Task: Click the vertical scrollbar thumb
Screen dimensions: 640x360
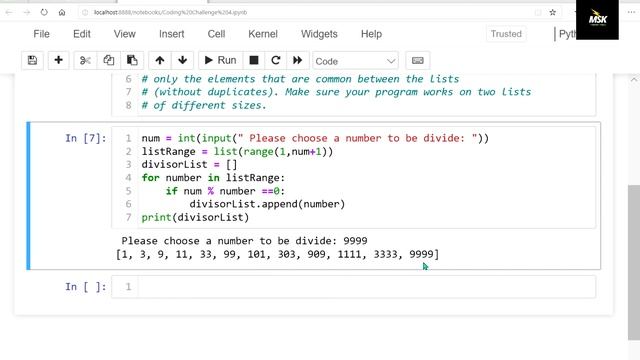Action: 633,262
